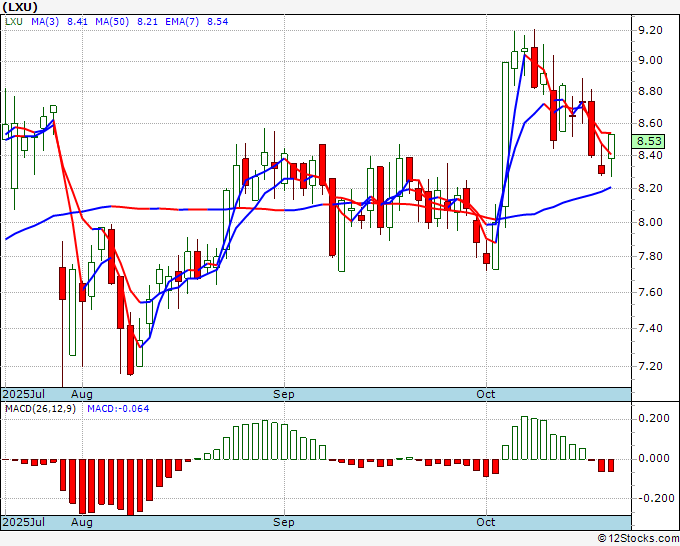680x546 pixels.
Task: Click the EMA(7) value 8.54
Action: coord(217,21)
